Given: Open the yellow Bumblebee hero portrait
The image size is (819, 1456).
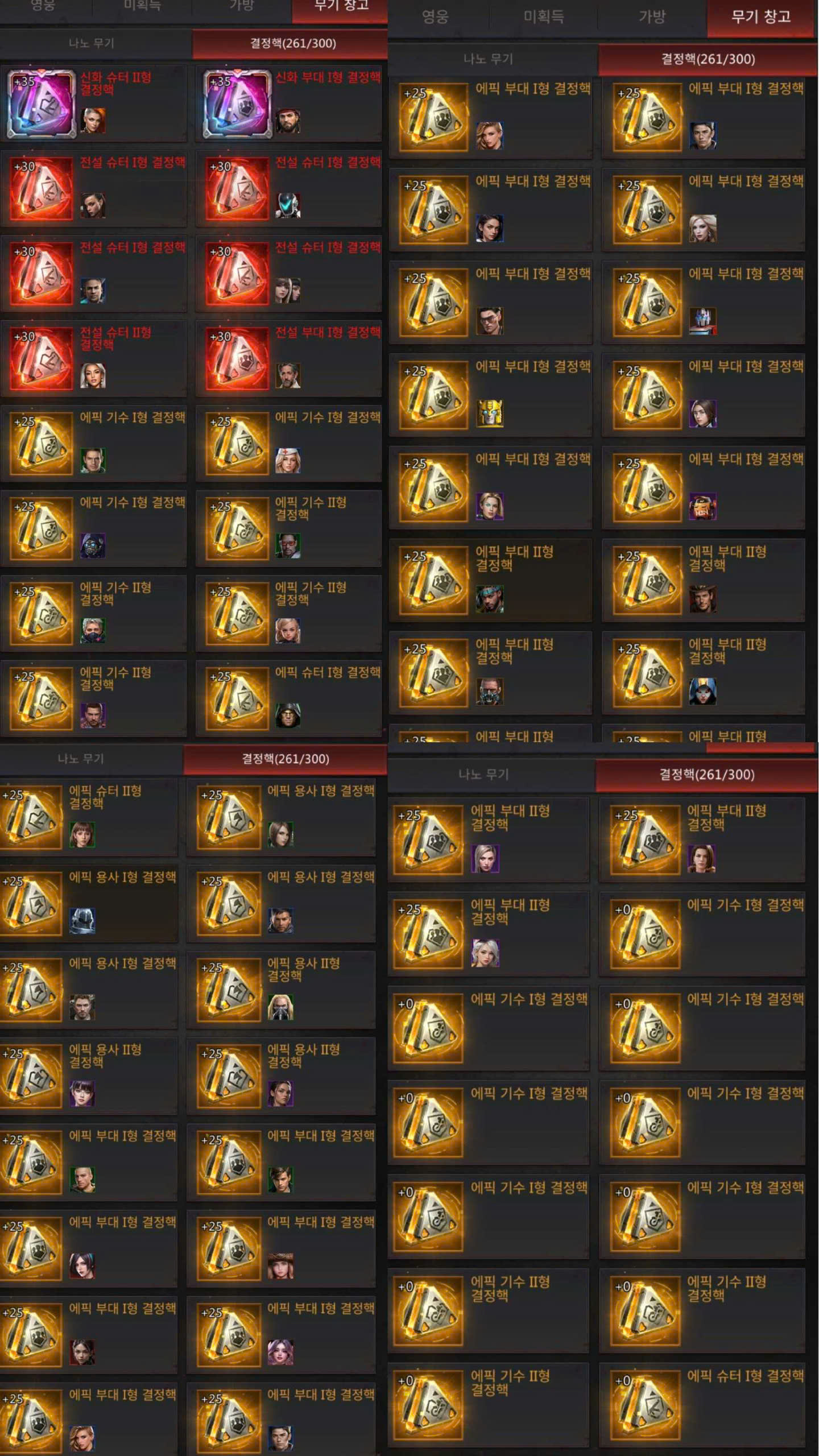Looking at the screenshot, I should pyautogui.click(x=489, y=413).
